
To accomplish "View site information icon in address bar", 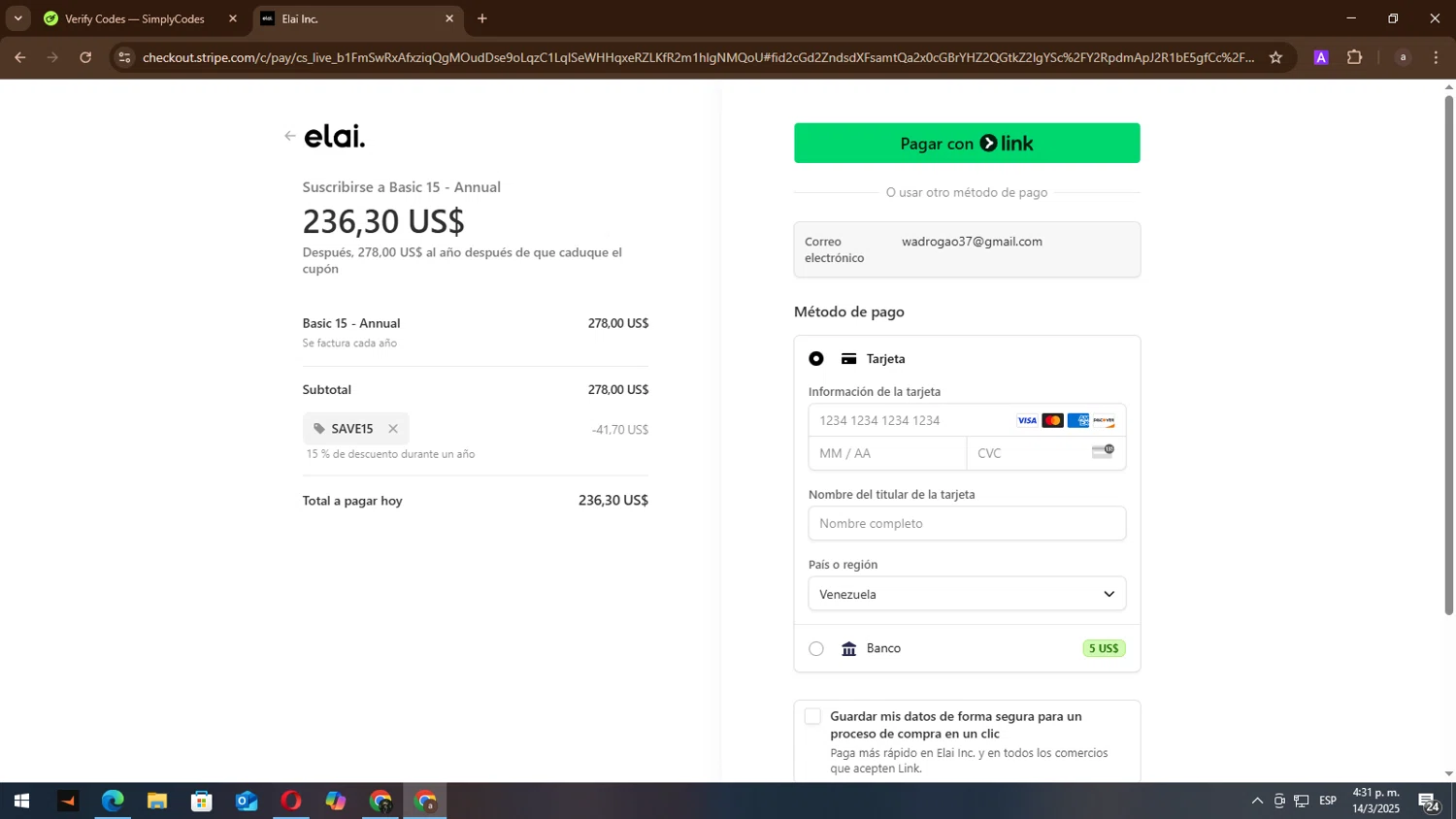I will coord(124,57).
